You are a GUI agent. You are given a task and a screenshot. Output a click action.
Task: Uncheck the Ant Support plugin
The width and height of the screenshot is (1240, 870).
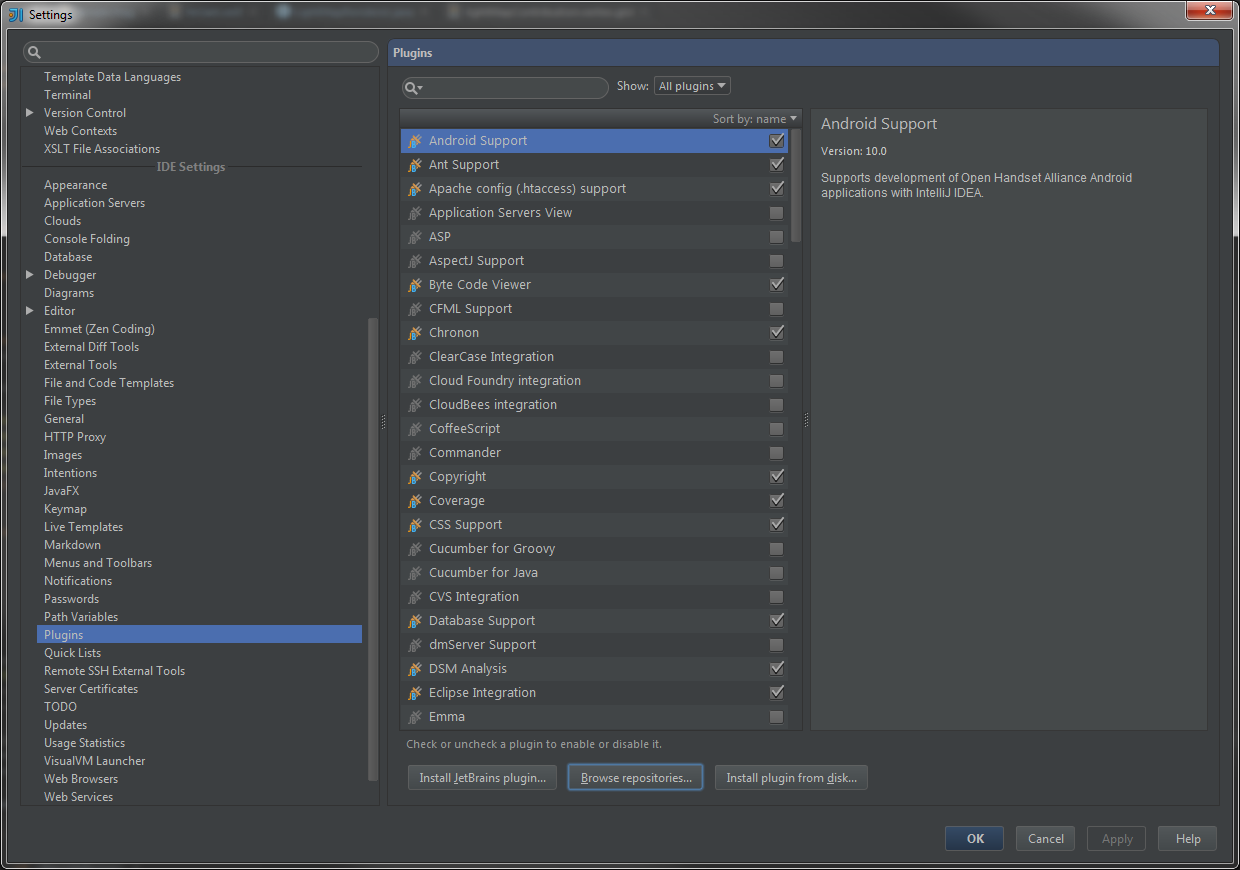point(776,165)
